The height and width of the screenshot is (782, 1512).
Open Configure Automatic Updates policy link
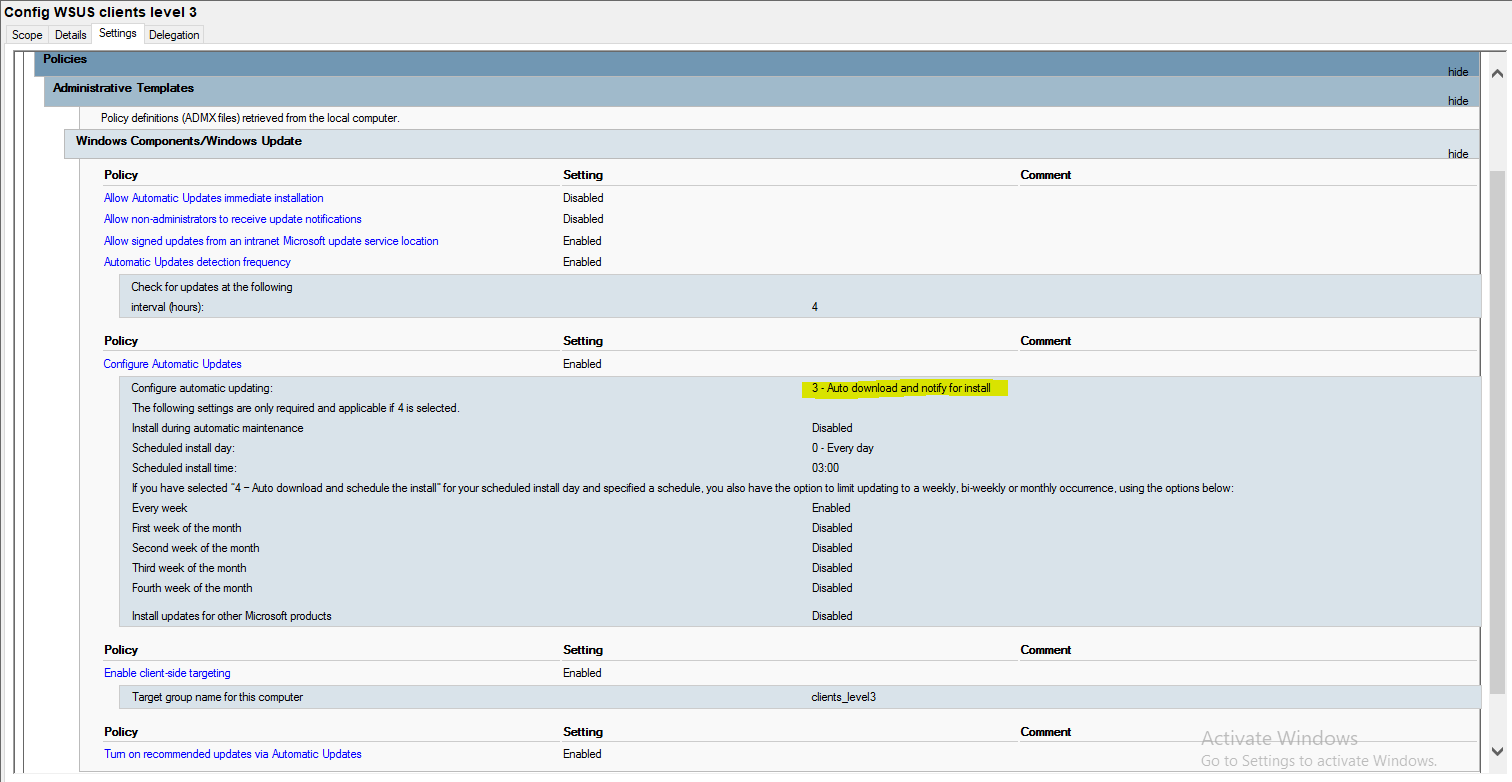point(173,364)
